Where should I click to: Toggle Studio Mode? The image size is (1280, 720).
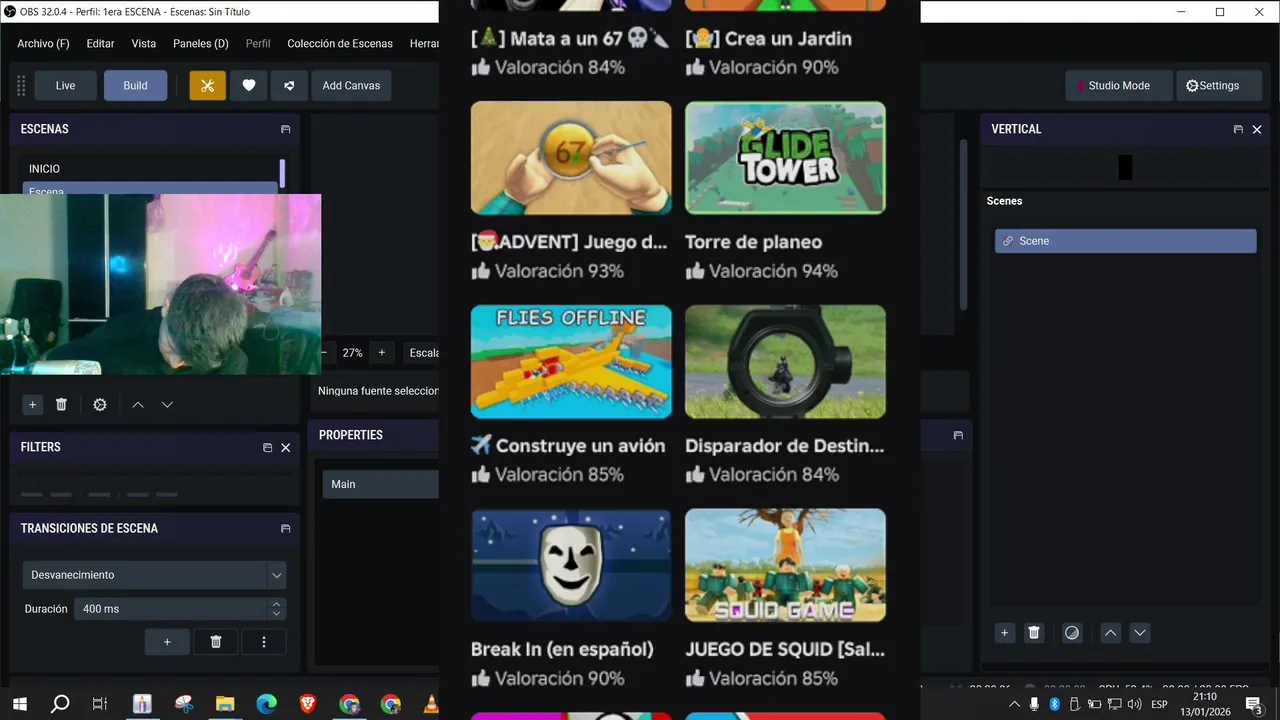[x=1118, y=86]
